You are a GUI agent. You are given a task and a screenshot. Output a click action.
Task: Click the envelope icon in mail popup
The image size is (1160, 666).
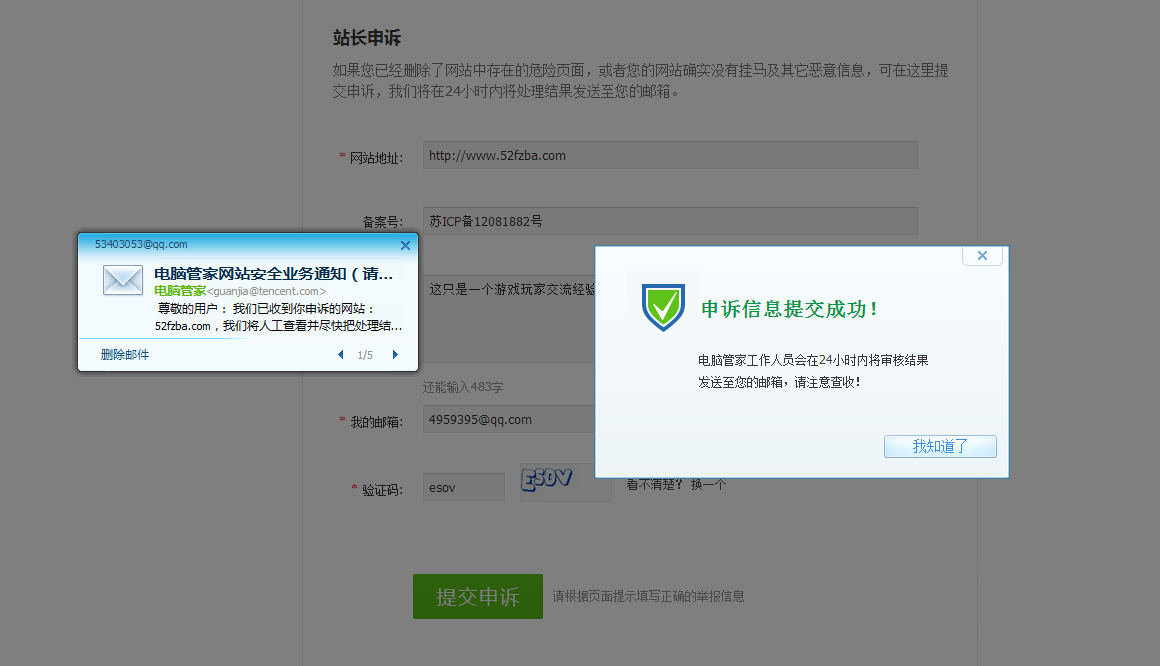[x=122, y=281]
